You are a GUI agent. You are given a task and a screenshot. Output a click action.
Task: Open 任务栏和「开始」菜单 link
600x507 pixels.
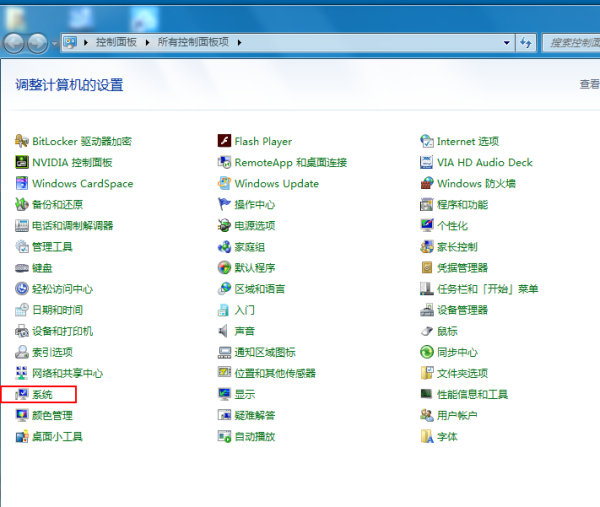pyautogui.click(x=488, y=289)
